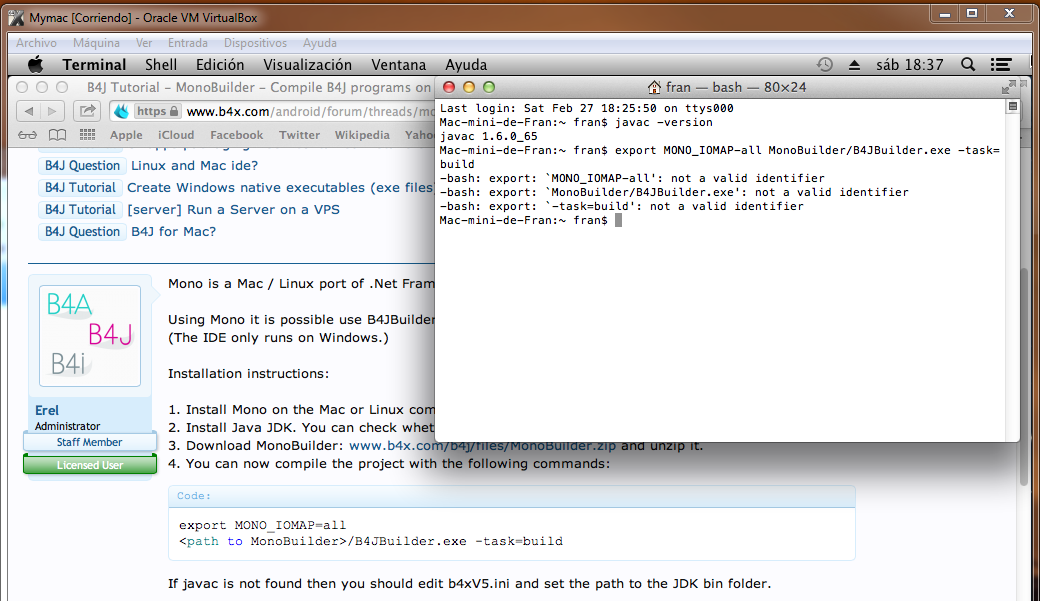Click B4J Tutorial tag beside Create Windows executables
The width and height of the screenshot is (1040, 601).
pos(80,188)
